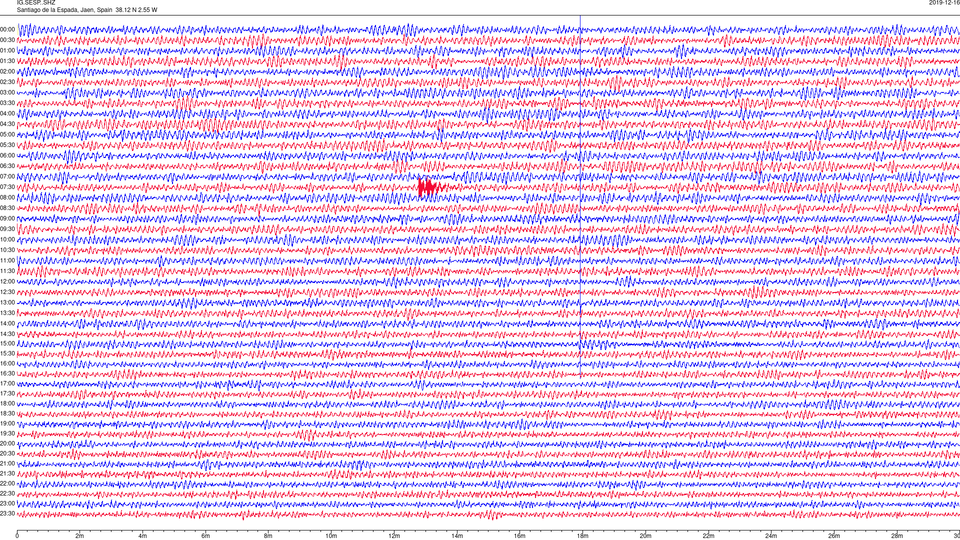Click the 18m tick on the time axis
The height and width of the screenshot is (540, 960).
pyautogui.click(x=583, y=536)
